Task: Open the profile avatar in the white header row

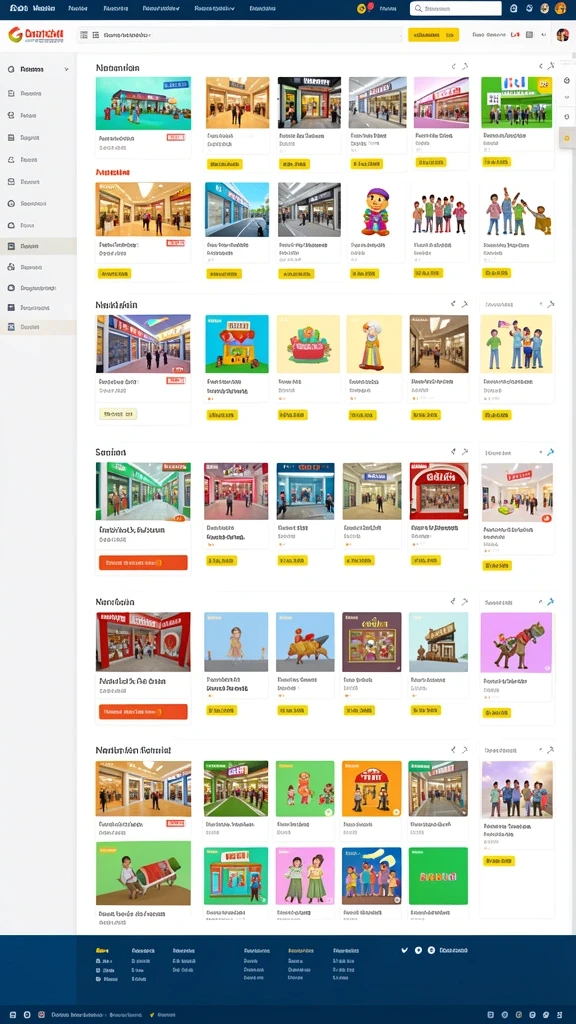Action: (562, 35)
